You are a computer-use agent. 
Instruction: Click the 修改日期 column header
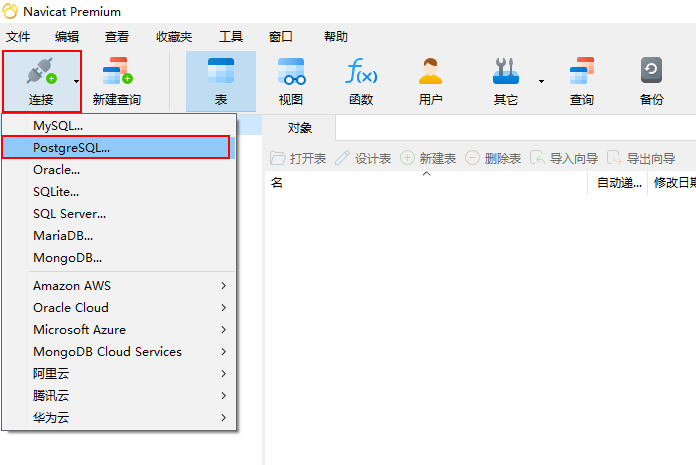(x=674, y=182)
